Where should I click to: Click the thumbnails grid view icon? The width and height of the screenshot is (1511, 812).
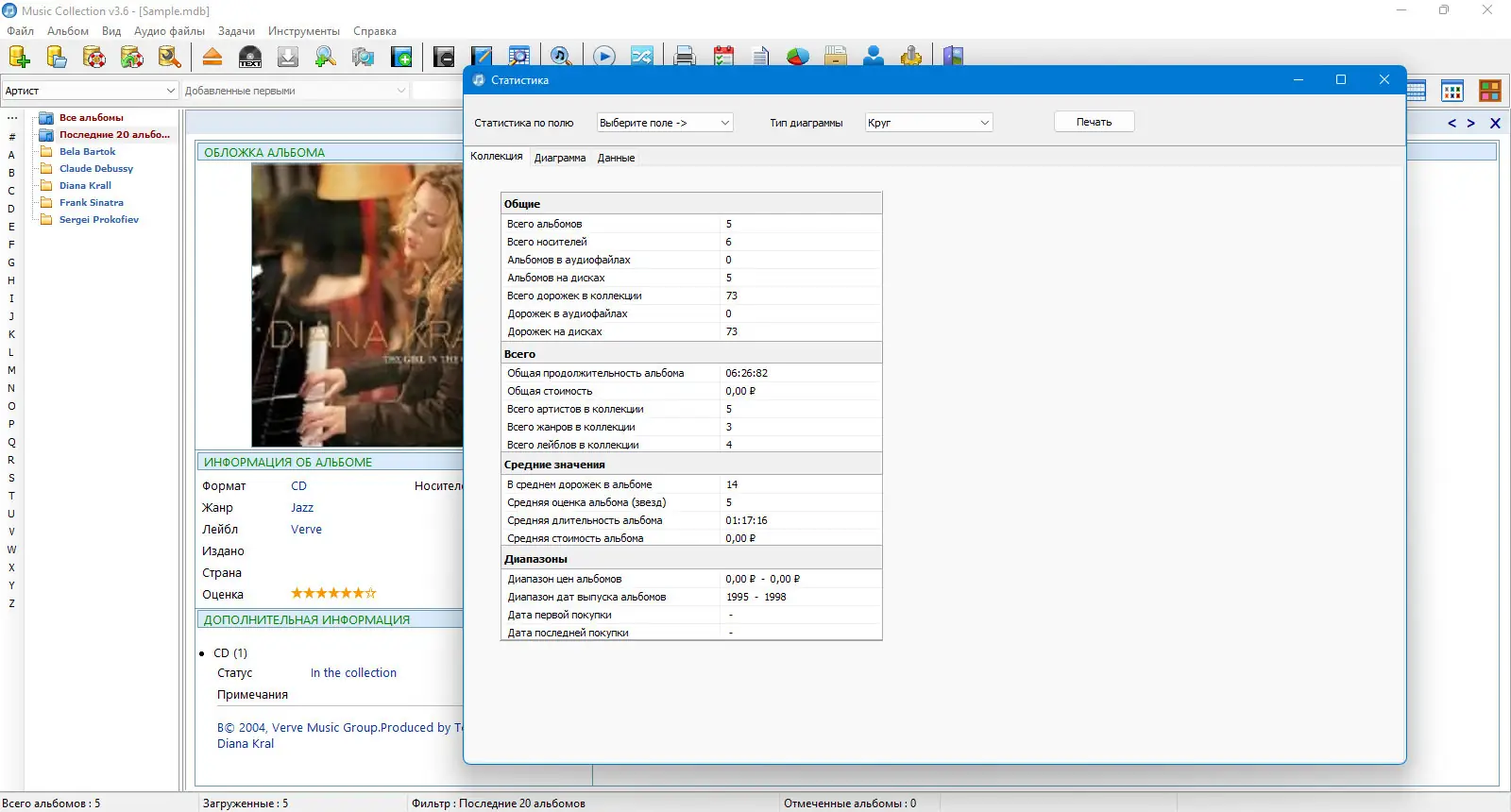tap(1452, 91)
